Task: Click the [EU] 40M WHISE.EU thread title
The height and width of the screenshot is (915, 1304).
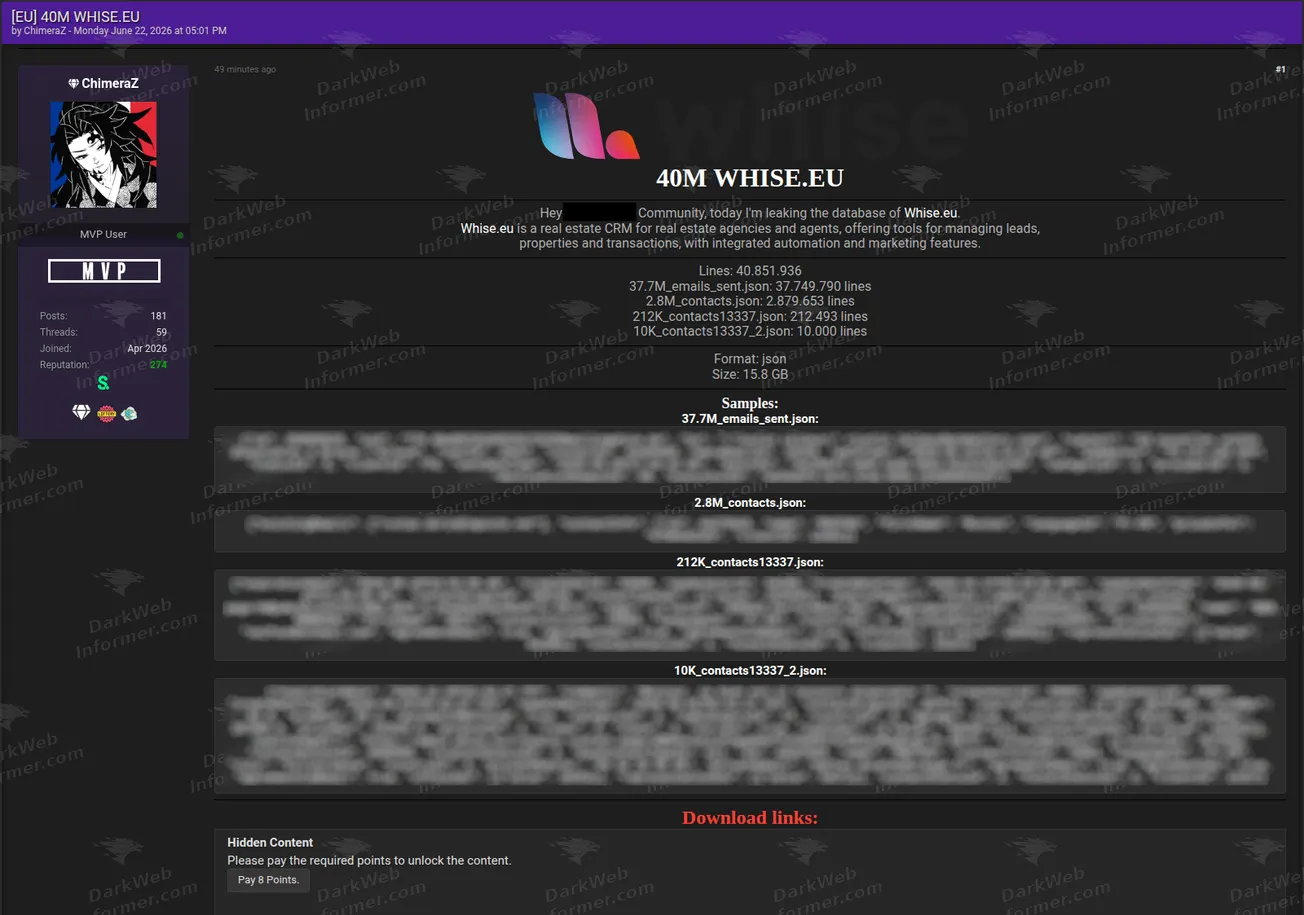Action: pos(75,16)
